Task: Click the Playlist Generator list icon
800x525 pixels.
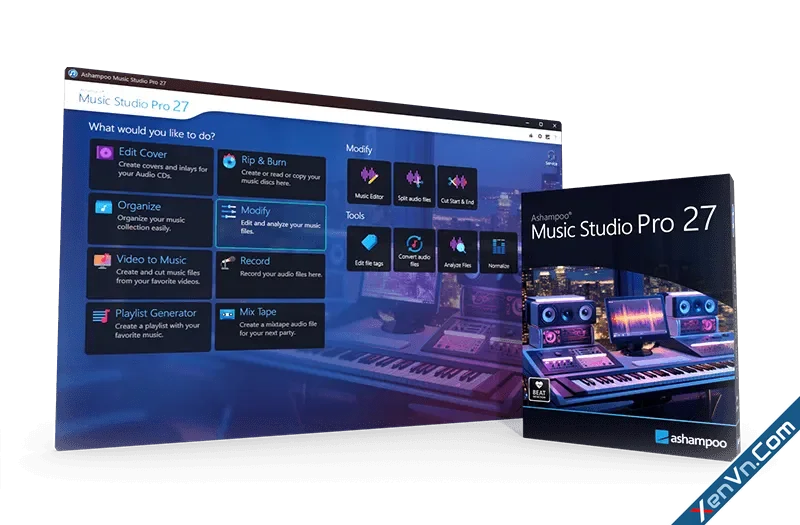Action: pos(101,315)
